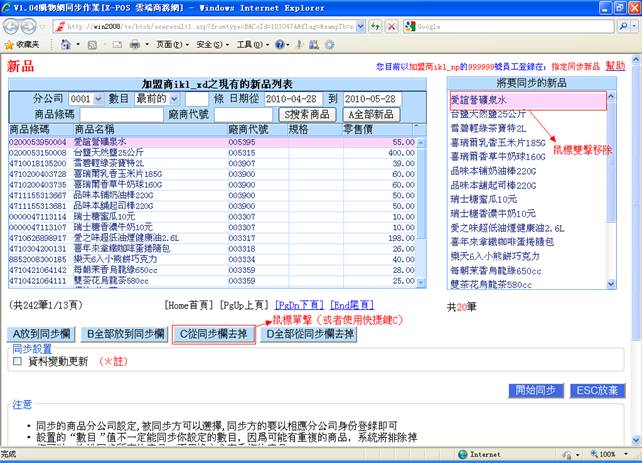Select 愛誼聲礦泉水 in the sync list
Viewport: 642px width, 463px height.
click(x=527, y=100)
